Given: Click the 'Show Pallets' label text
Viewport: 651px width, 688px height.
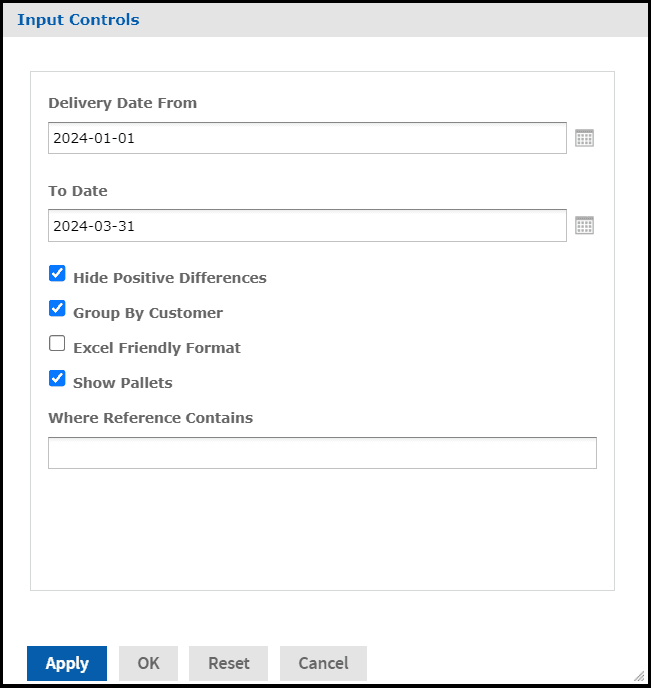Looking at the screenshot, I should tap(123, 383).
